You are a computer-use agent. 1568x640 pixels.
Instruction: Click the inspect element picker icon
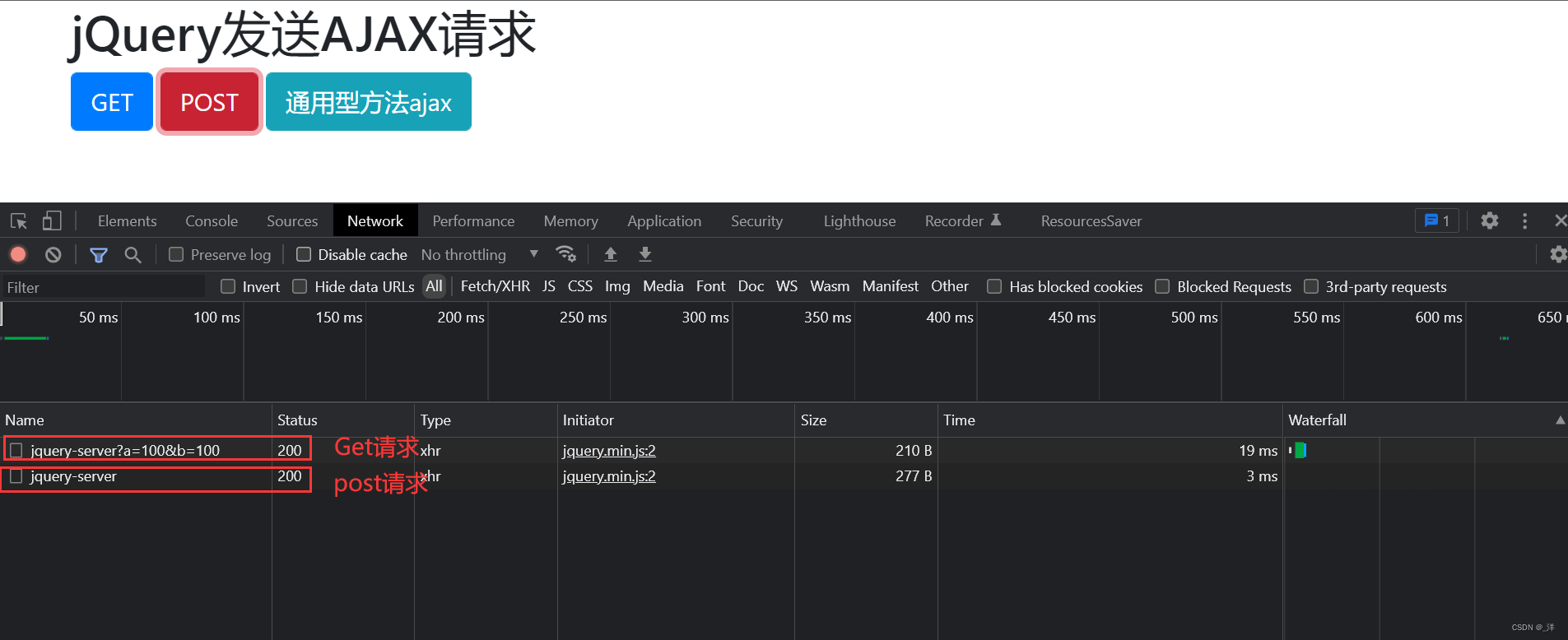click(x=19, y=220)
